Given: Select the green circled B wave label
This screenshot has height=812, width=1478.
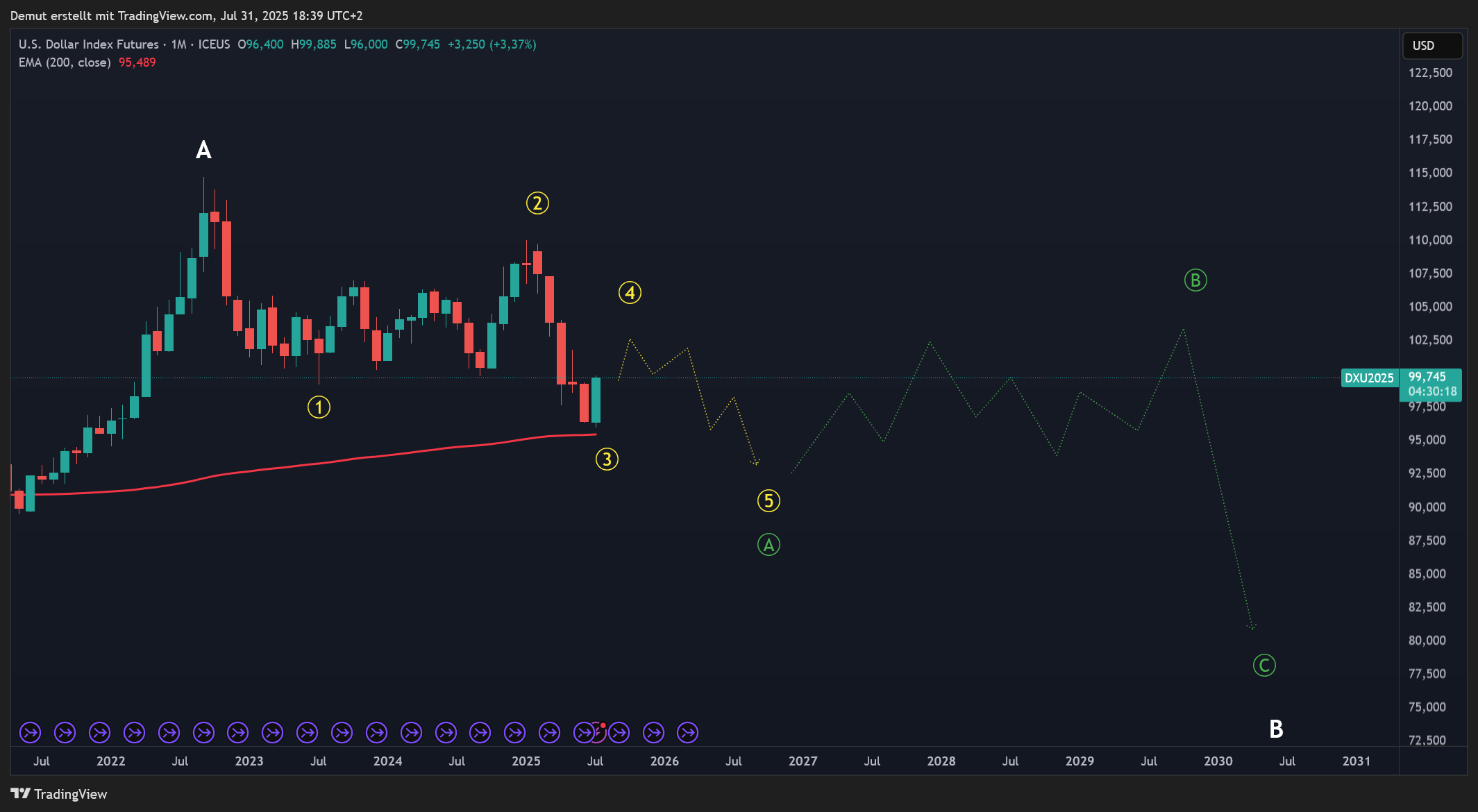Looking at the screenshot, I should click(x=1195, y=280).
